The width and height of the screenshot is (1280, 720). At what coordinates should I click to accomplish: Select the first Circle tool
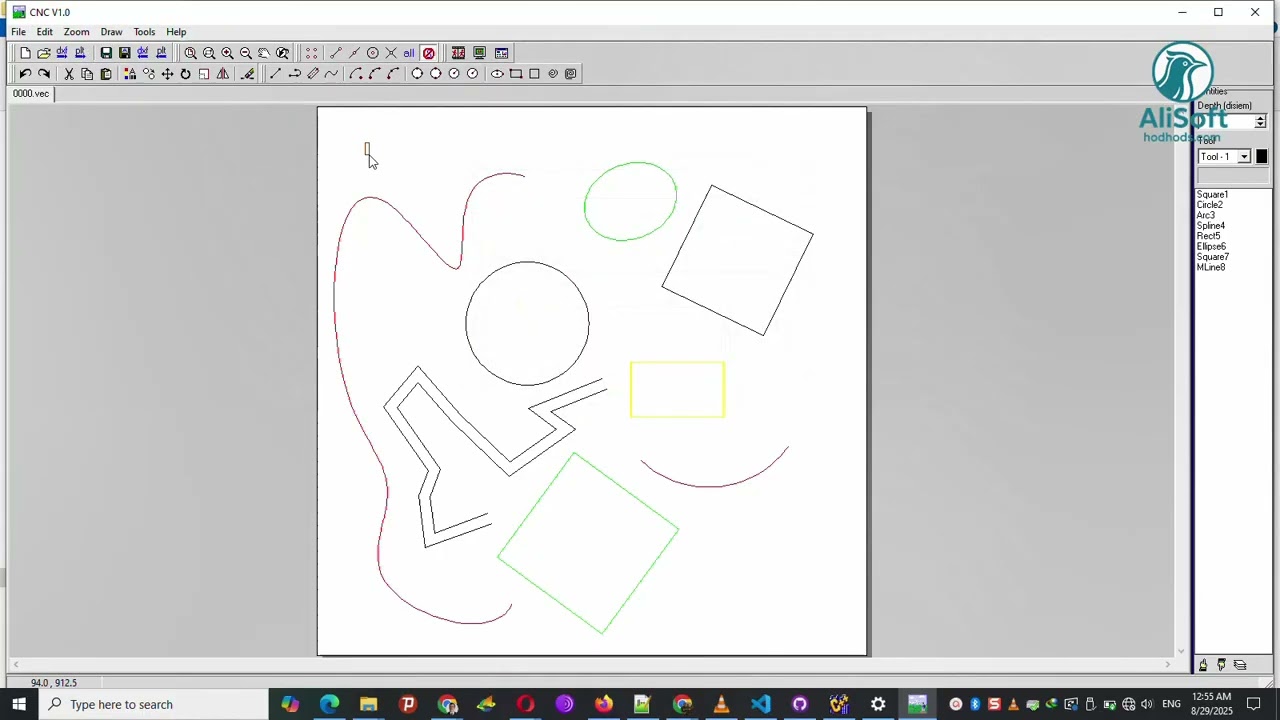417,74
